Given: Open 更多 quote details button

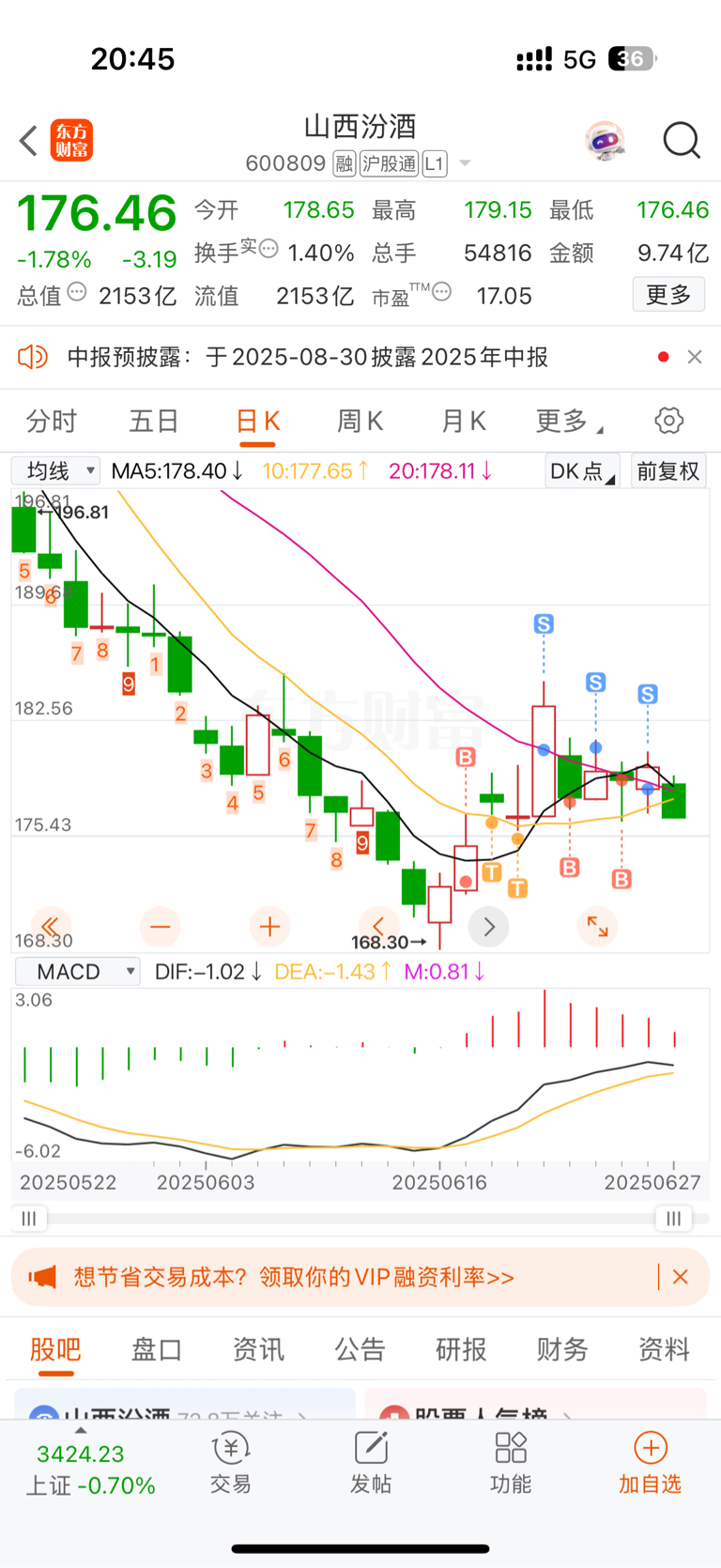Looking at the screenshot, I should click(668, 295).
